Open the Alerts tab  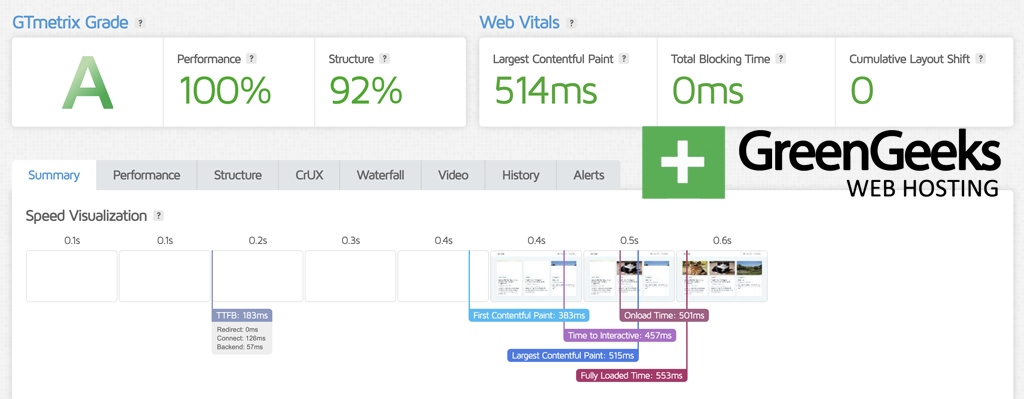[x=588, y=175]
